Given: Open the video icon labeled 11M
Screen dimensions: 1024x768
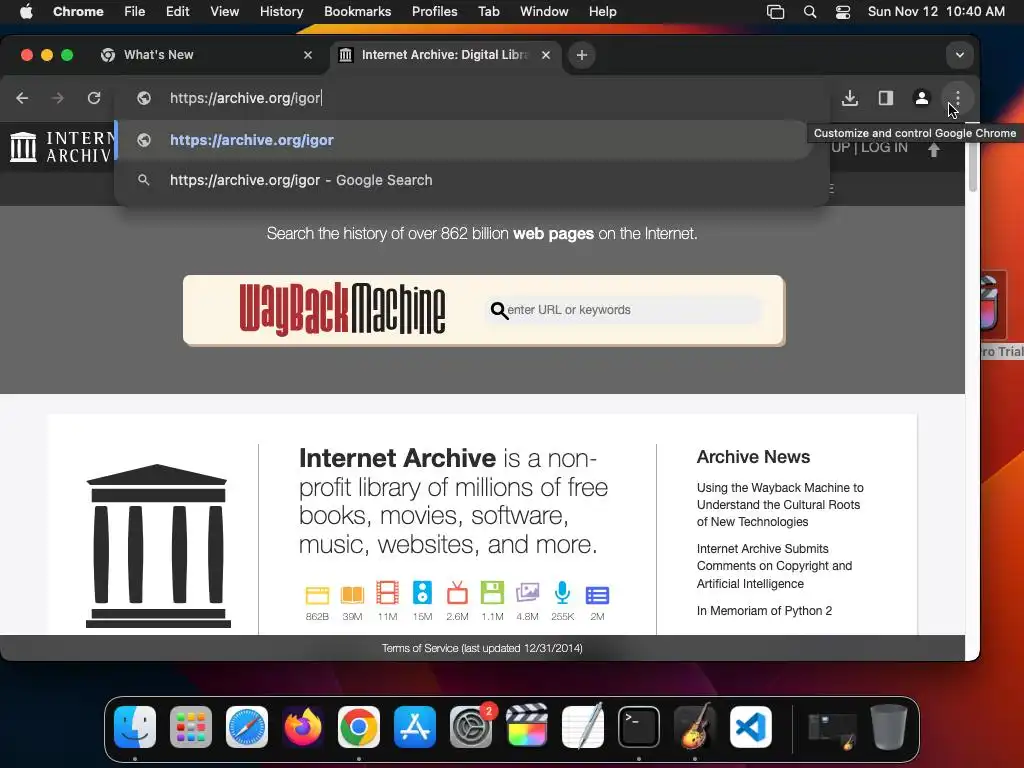Looking at the screenshot, I should [x=387, y=593].
